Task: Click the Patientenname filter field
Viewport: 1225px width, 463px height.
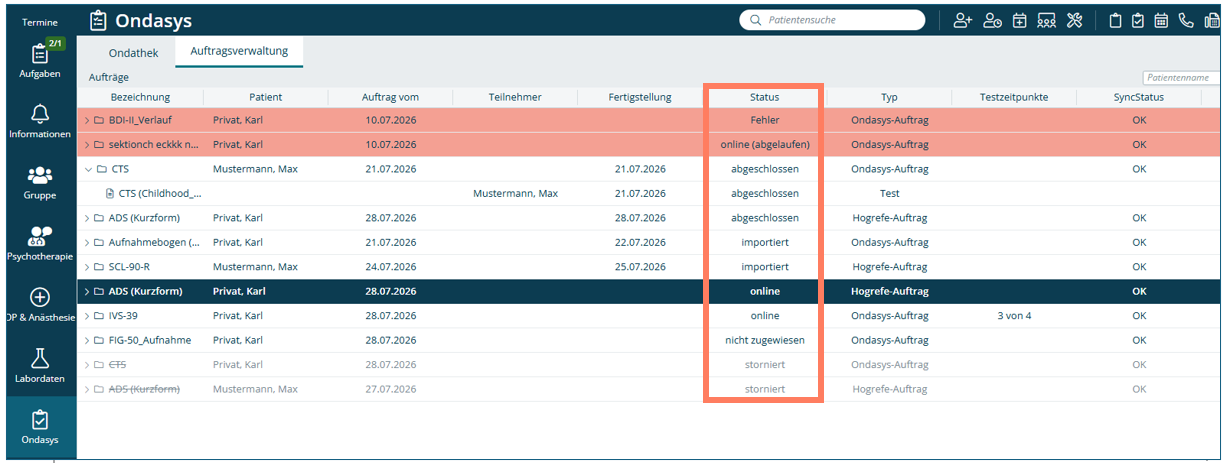Action: (1180, 77)
